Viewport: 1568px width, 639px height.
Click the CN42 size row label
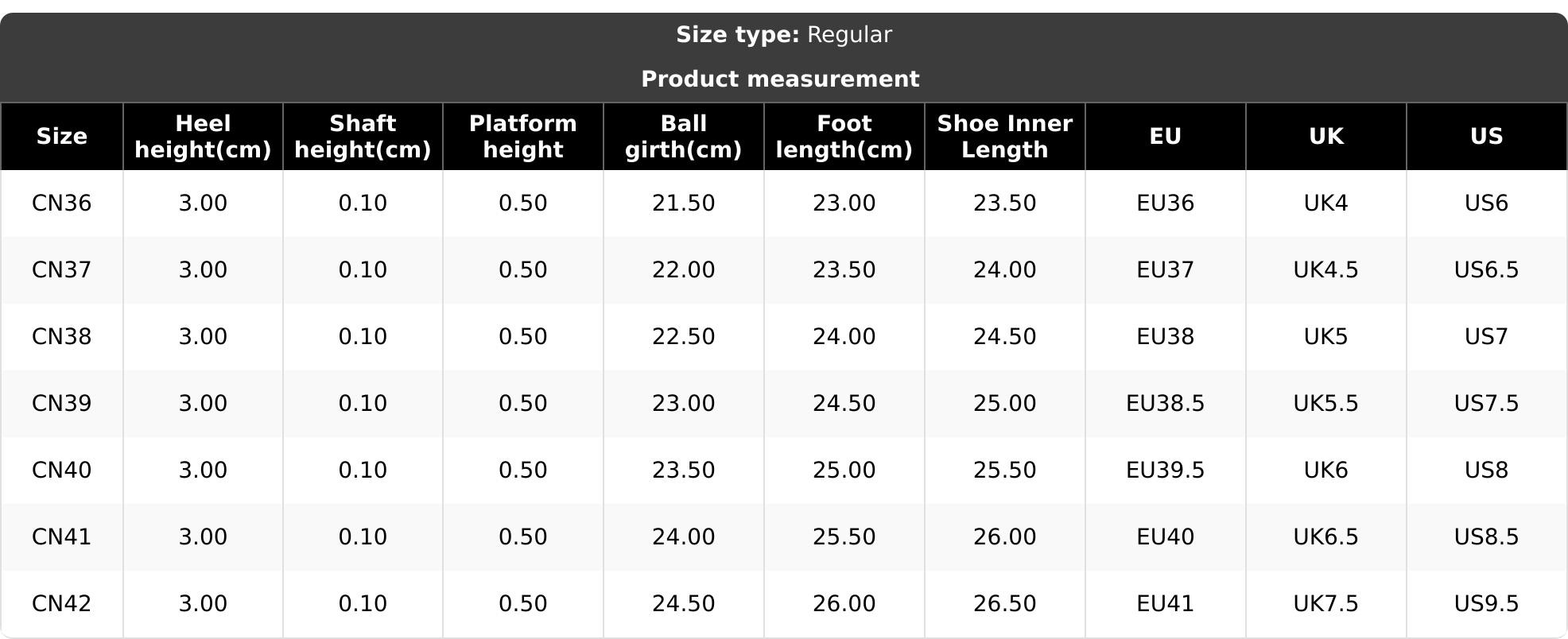(61, 604)
